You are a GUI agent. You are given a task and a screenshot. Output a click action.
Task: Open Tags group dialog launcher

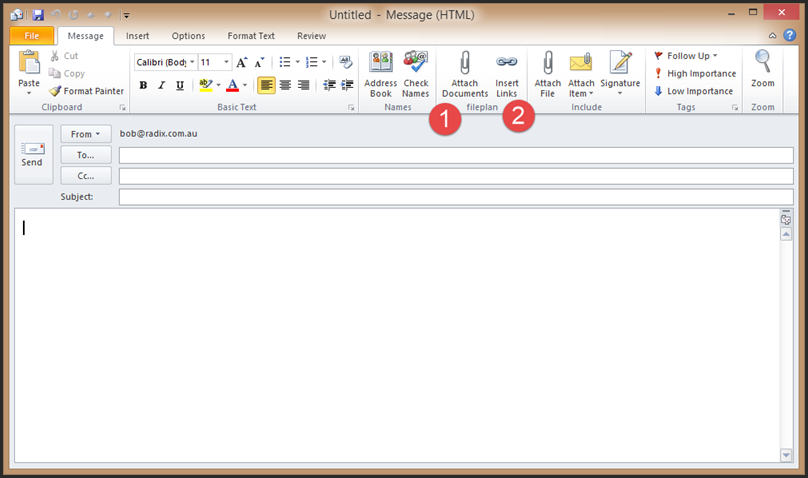tap(735, 108)
